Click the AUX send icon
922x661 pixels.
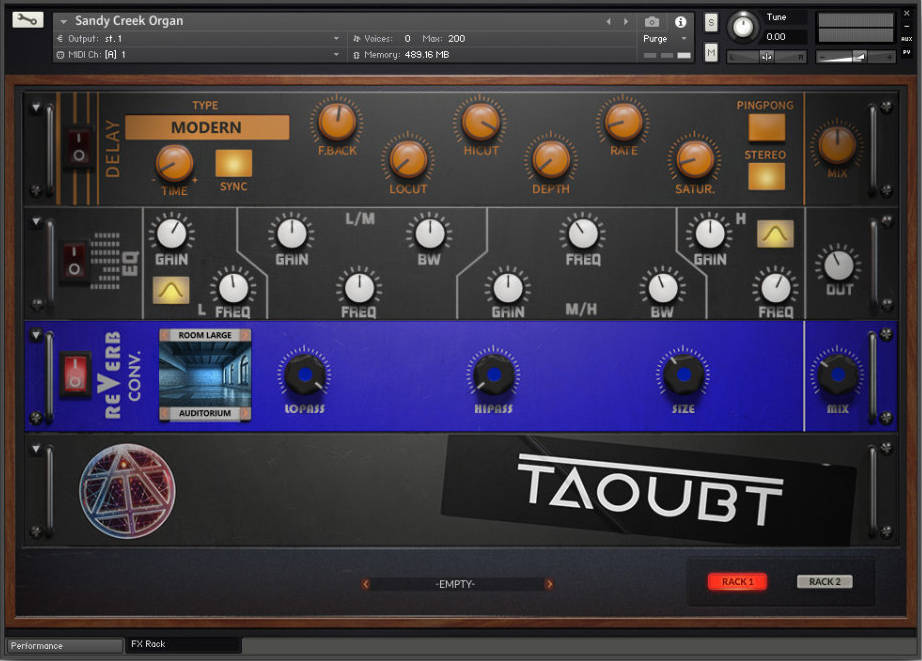[x=906, y=39]
